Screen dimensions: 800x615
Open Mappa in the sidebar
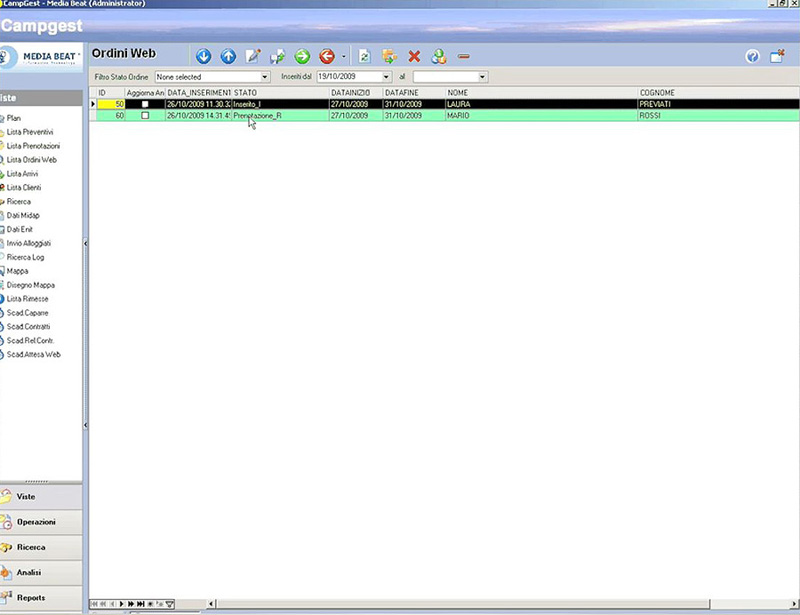coord(17,271)
